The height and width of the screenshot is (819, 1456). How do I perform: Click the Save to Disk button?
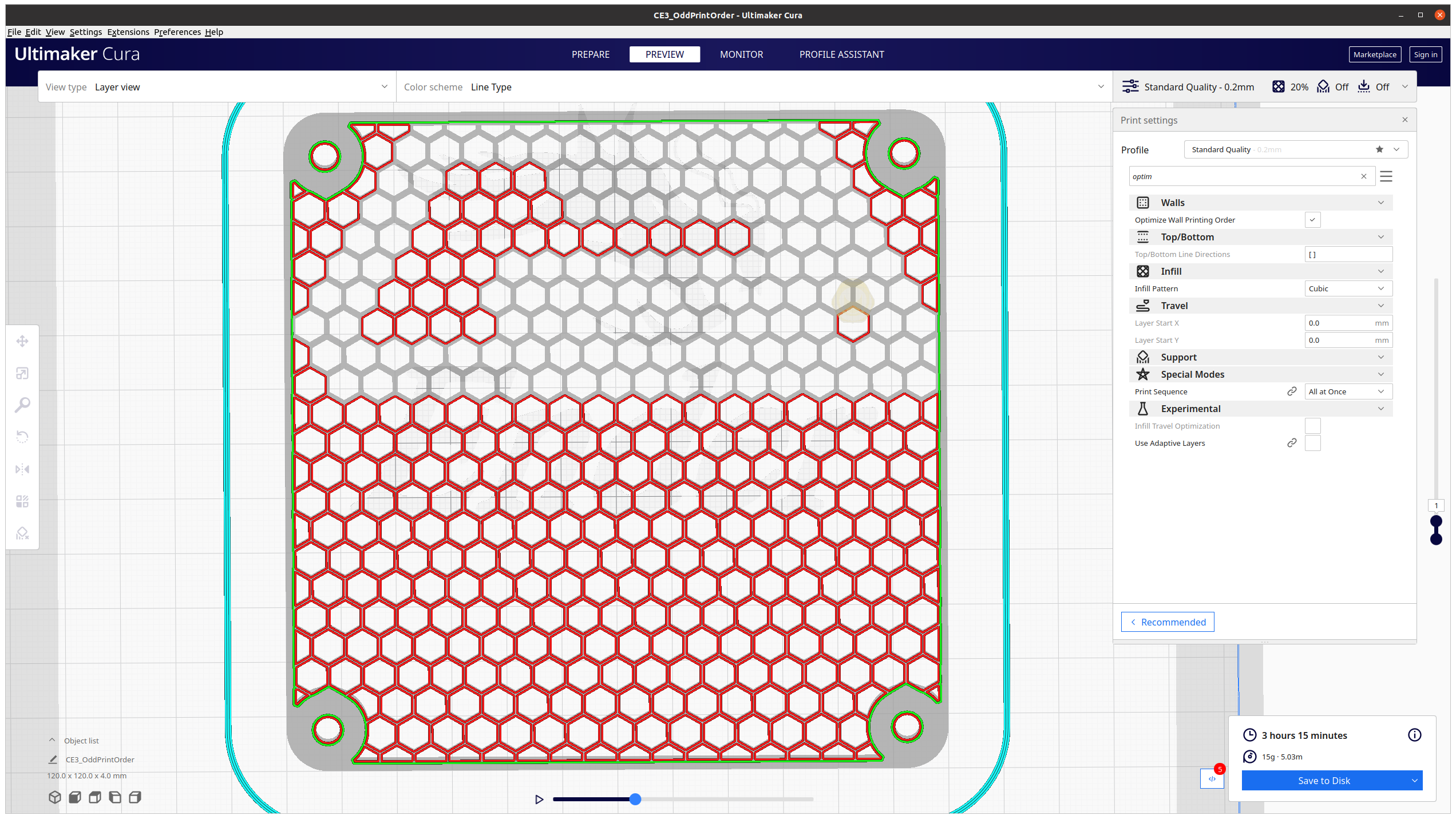[1324, 781]
